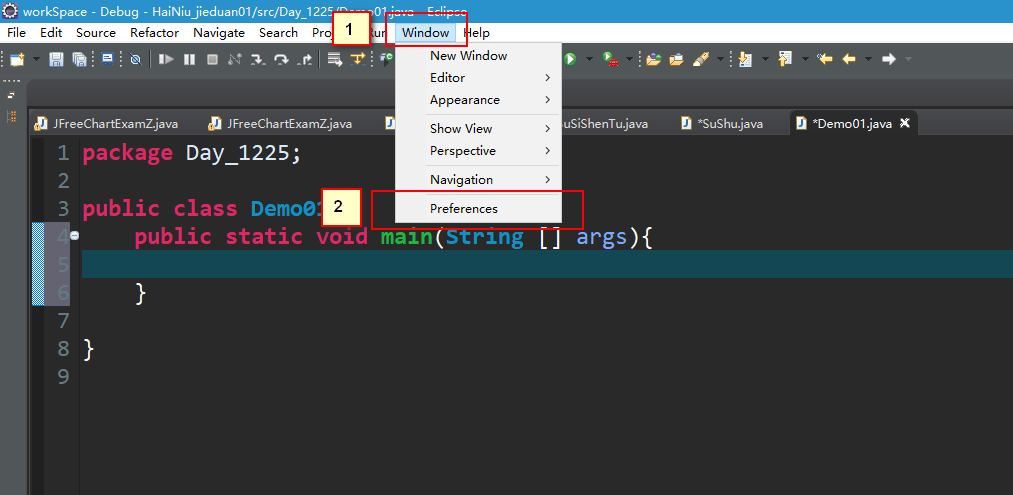The height and width of the screenshot is (495, 1013).
Task: Collapse the main method fold marker
Action: point(74,236)
